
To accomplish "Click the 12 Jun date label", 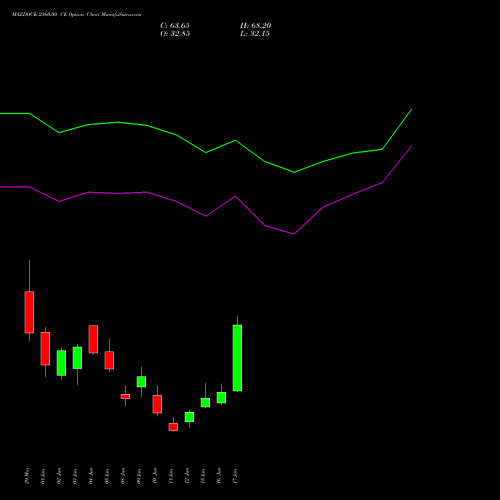I will (187, 476).
